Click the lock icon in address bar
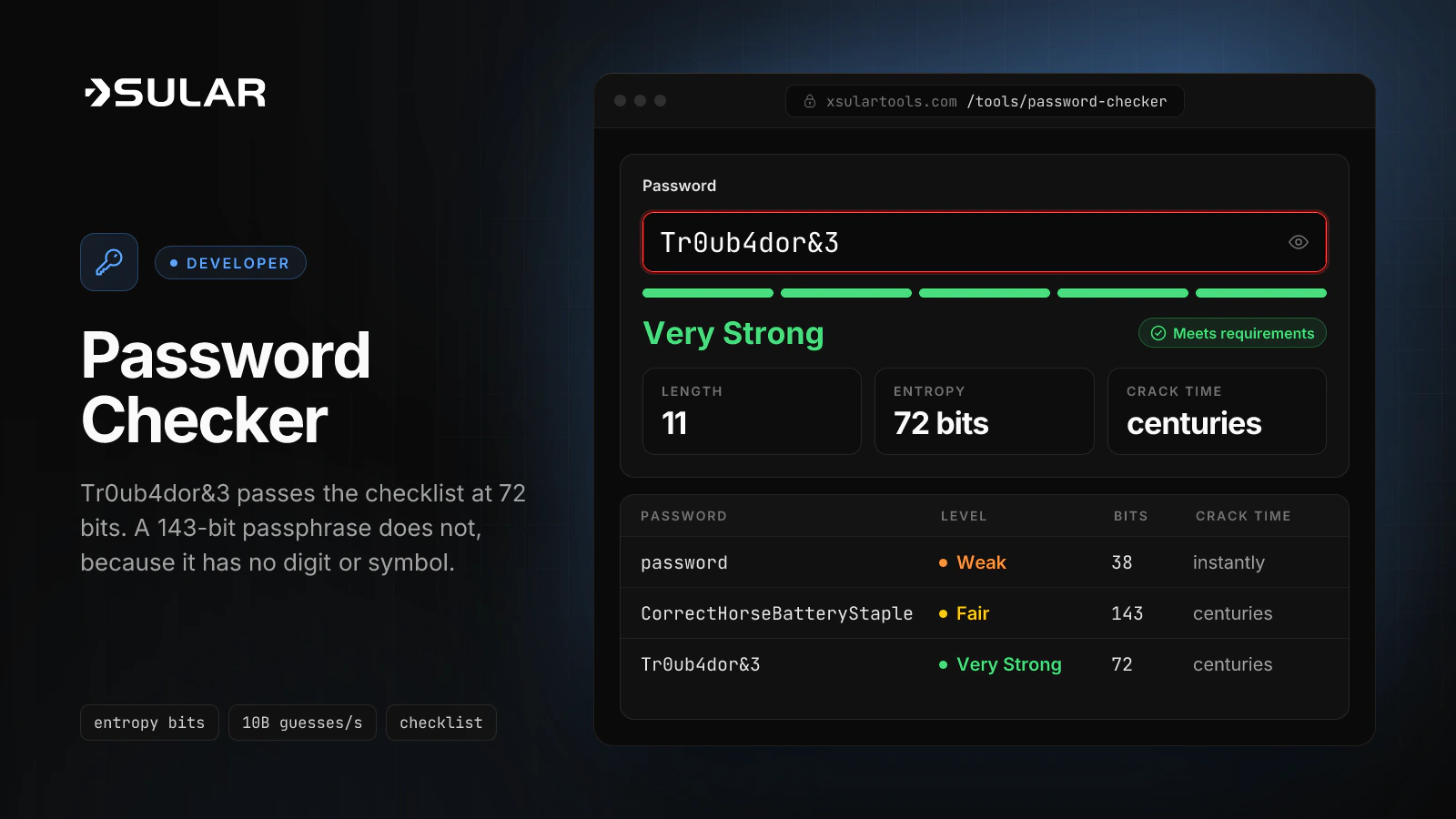This screenshot has height=819, width=1456. pyautogui.click(x=810, y=101)
